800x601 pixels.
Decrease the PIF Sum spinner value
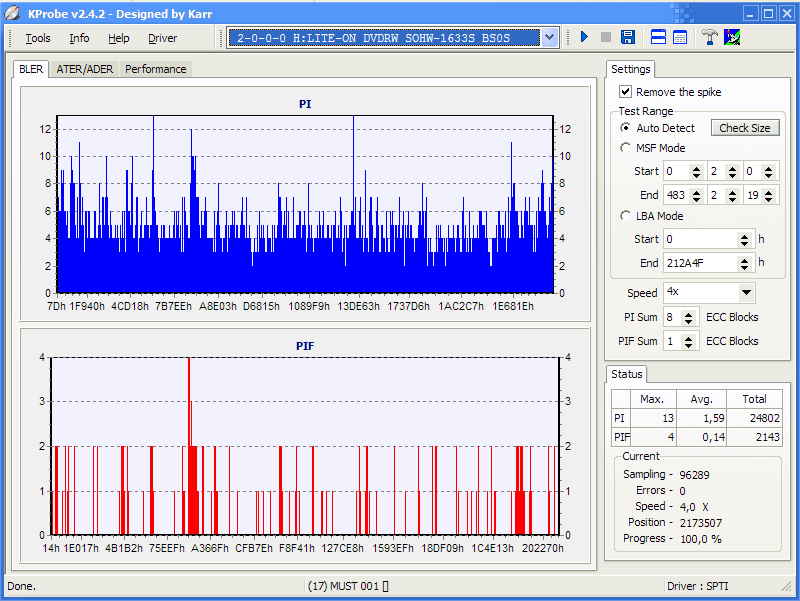click(689, 346)
